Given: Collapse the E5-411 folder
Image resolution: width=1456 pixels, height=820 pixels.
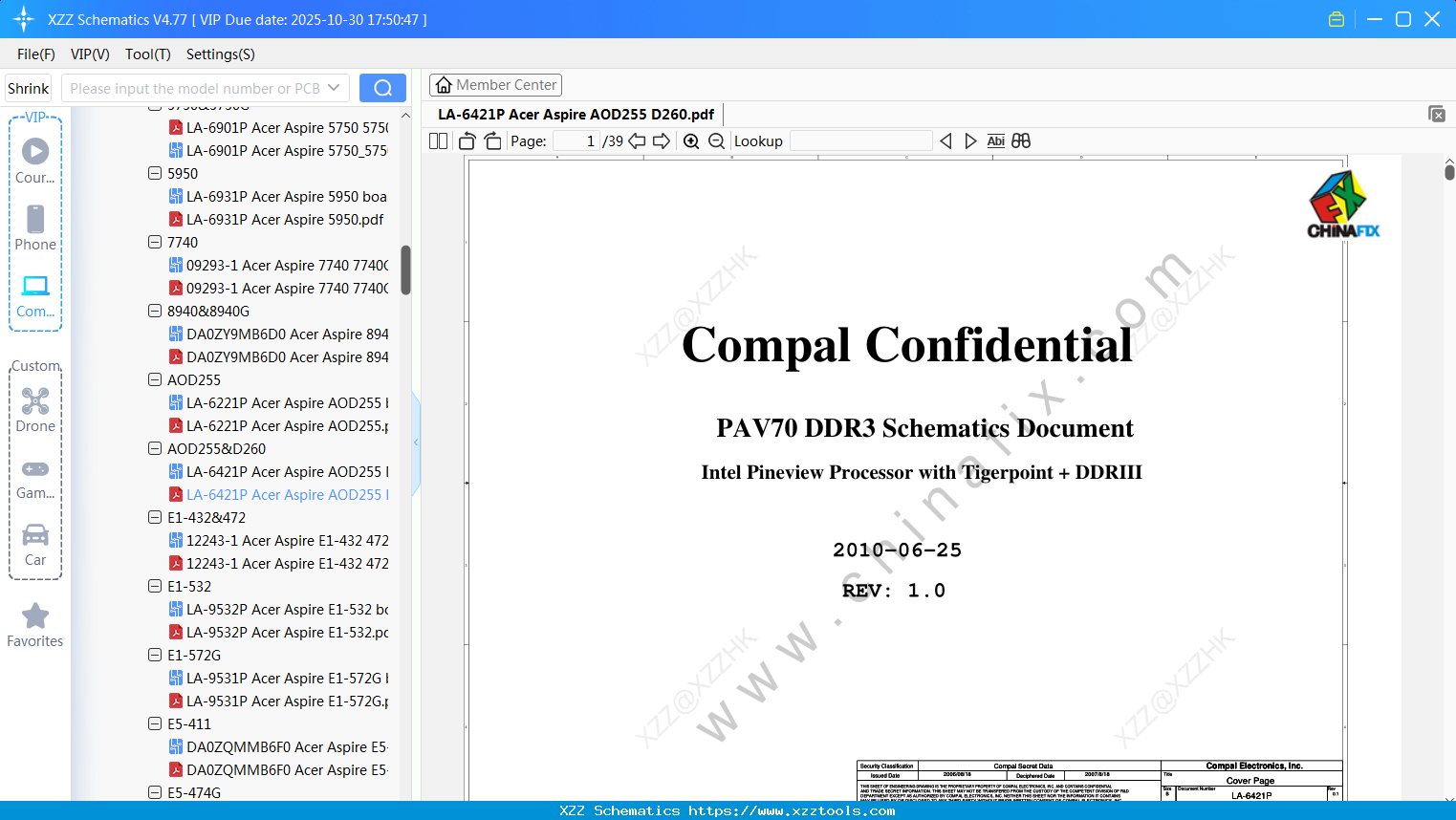Looking at the screenshot, I should [x=155, y=724].
